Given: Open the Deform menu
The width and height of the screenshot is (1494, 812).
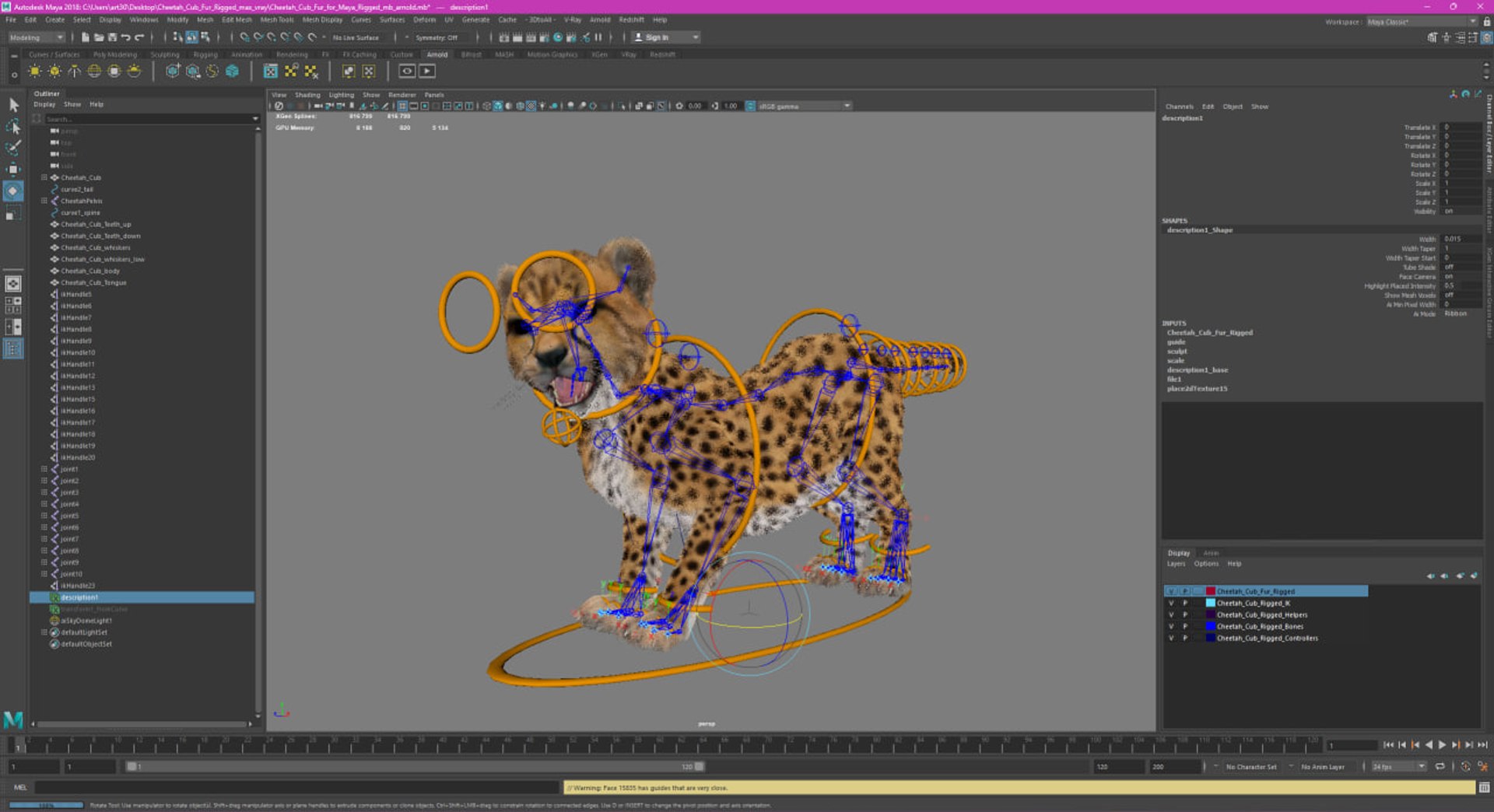Looking at the screenshot, I should (424, 19).
